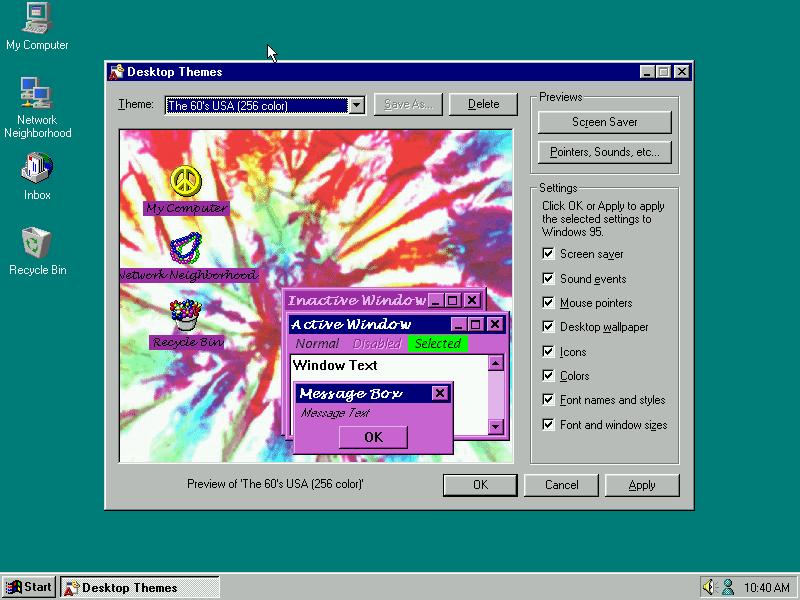
Task: Click the Windows logo on Start button
Action: (x=14, y=587)
